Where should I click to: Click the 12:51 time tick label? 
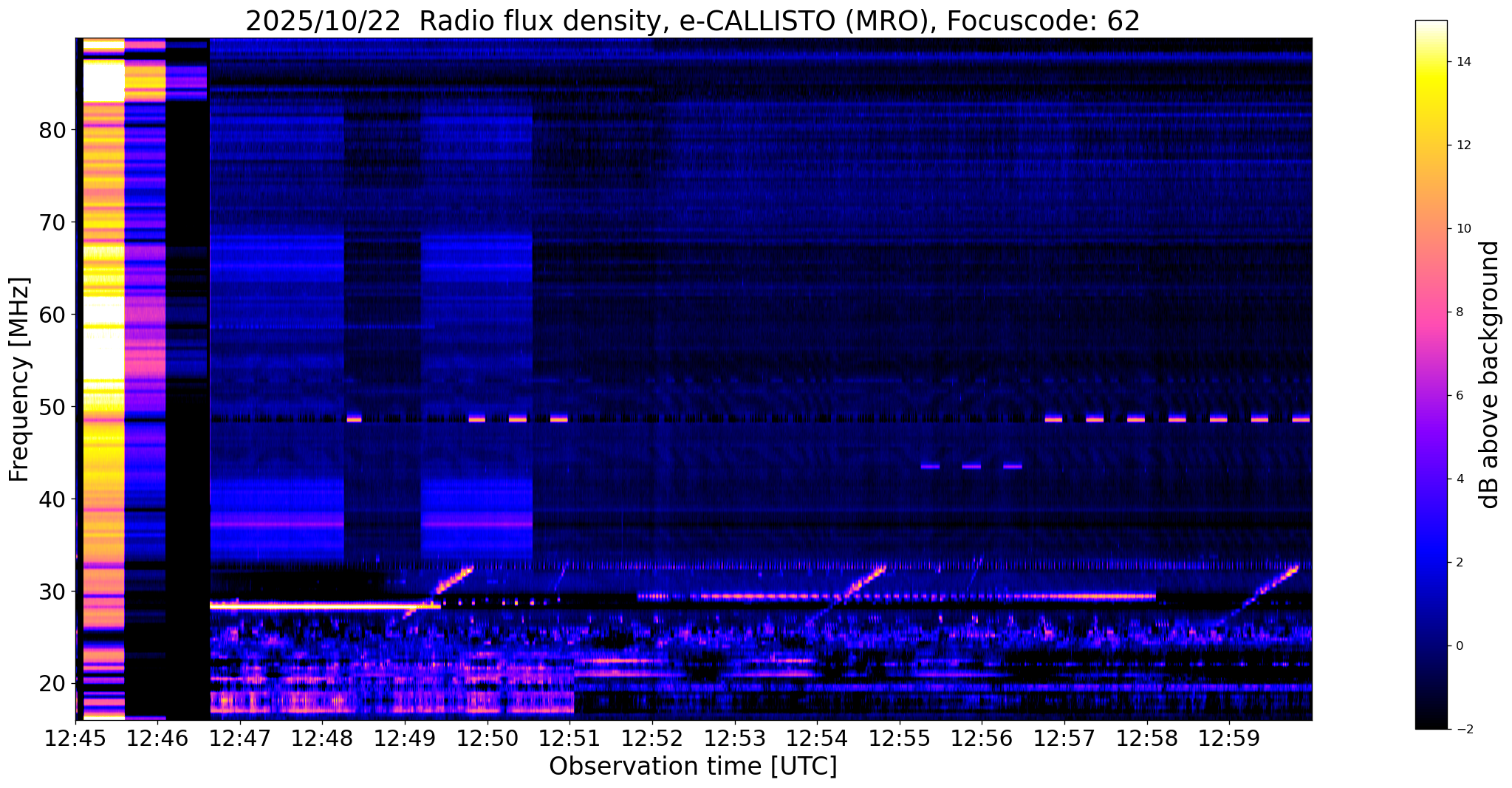(x=569, y=737)
